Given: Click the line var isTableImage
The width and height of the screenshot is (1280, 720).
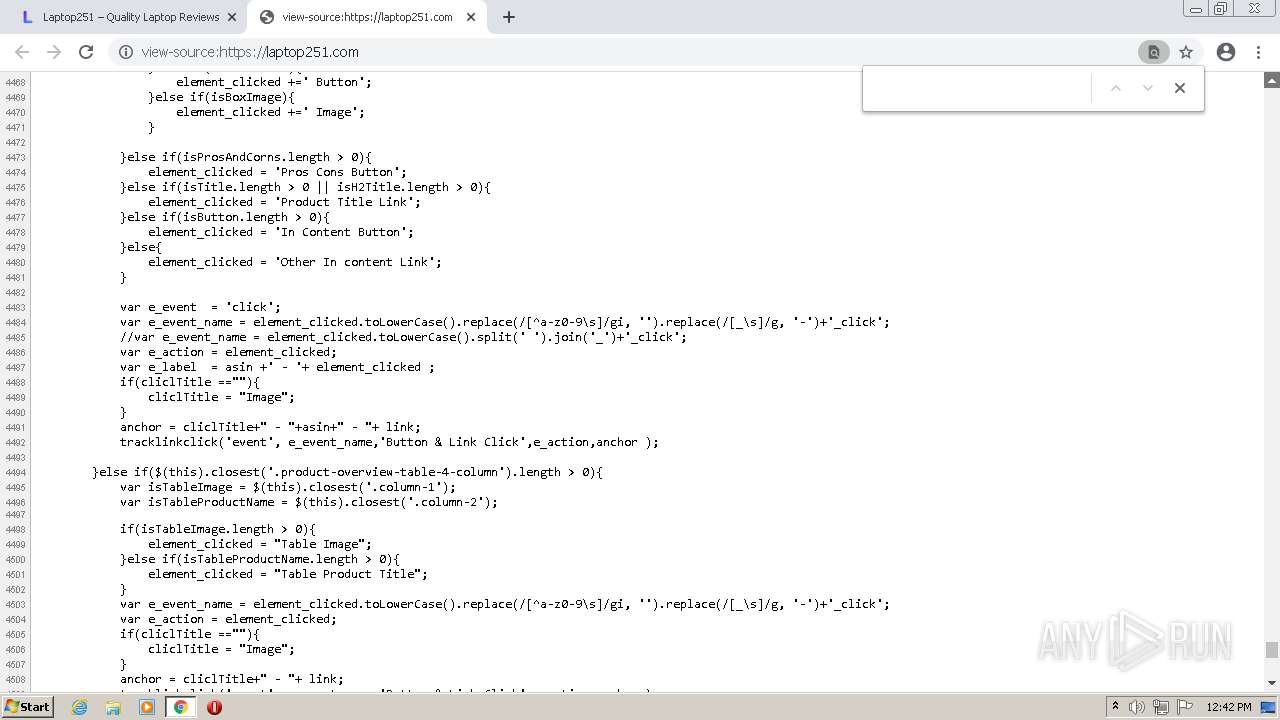Looking at the screenshot, I should tap(288, 487).
